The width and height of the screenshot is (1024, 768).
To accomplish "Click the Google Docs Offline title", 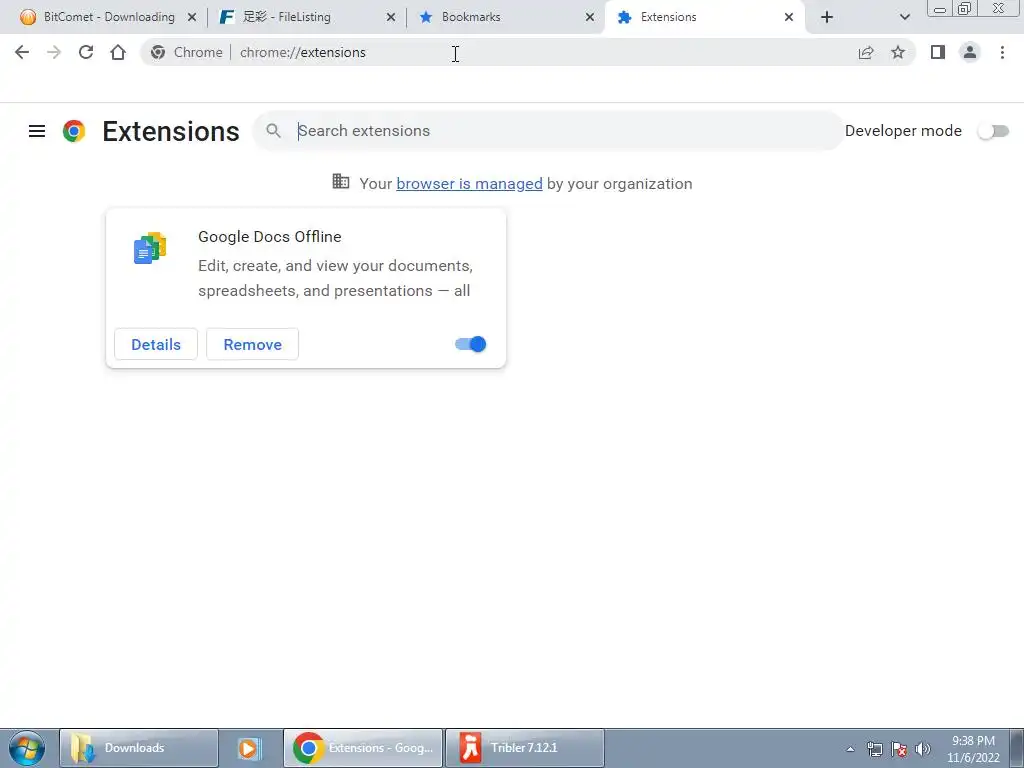I will pyautogui.click(x=270, y=236).
